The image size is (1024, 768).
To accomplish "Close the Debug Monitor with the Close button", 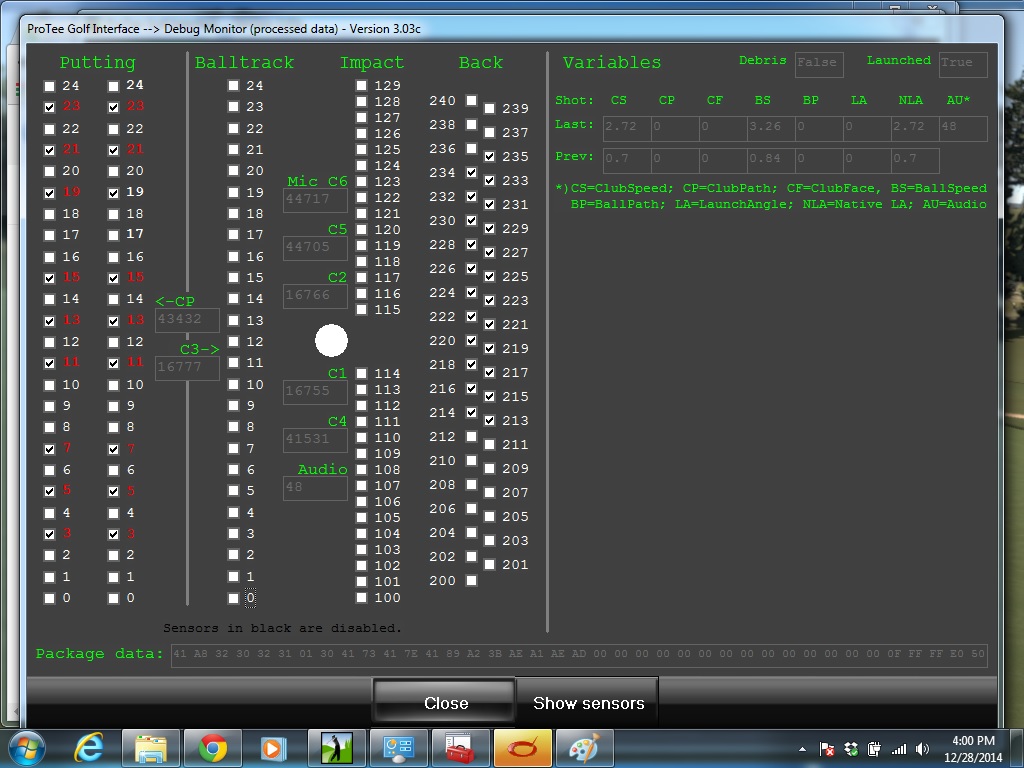I will 446,703.
